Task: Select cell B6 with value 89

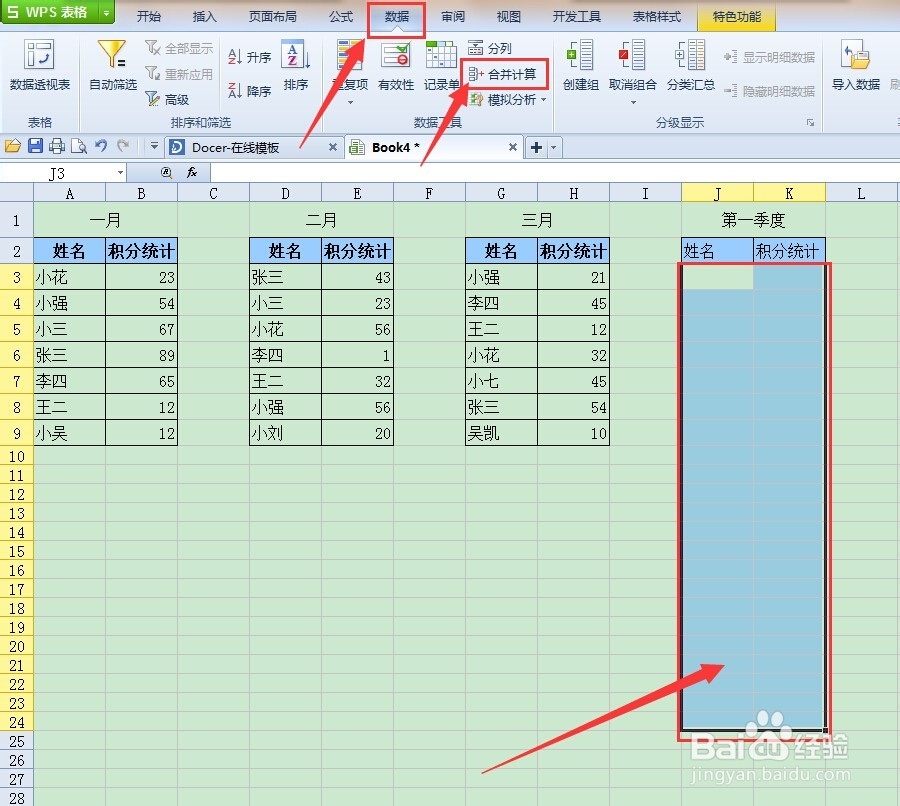Action: [142, 355]
